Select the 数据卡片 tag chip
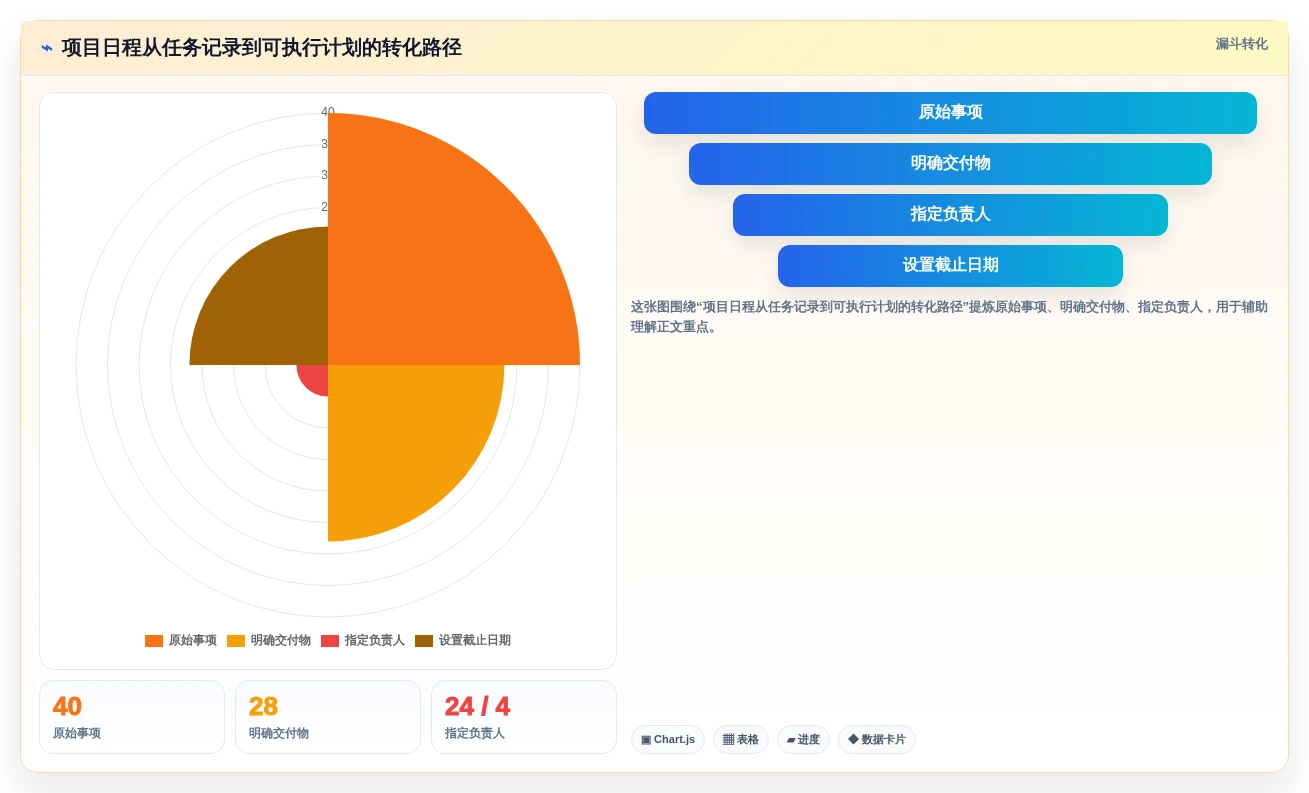Image resolution: width=1309 pixels, height=793 pixels. [877, 740]
